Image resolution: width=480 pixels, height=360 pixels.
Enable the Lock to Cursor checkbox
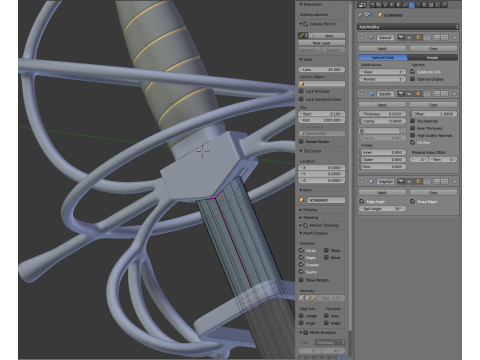tap(301, 91)
